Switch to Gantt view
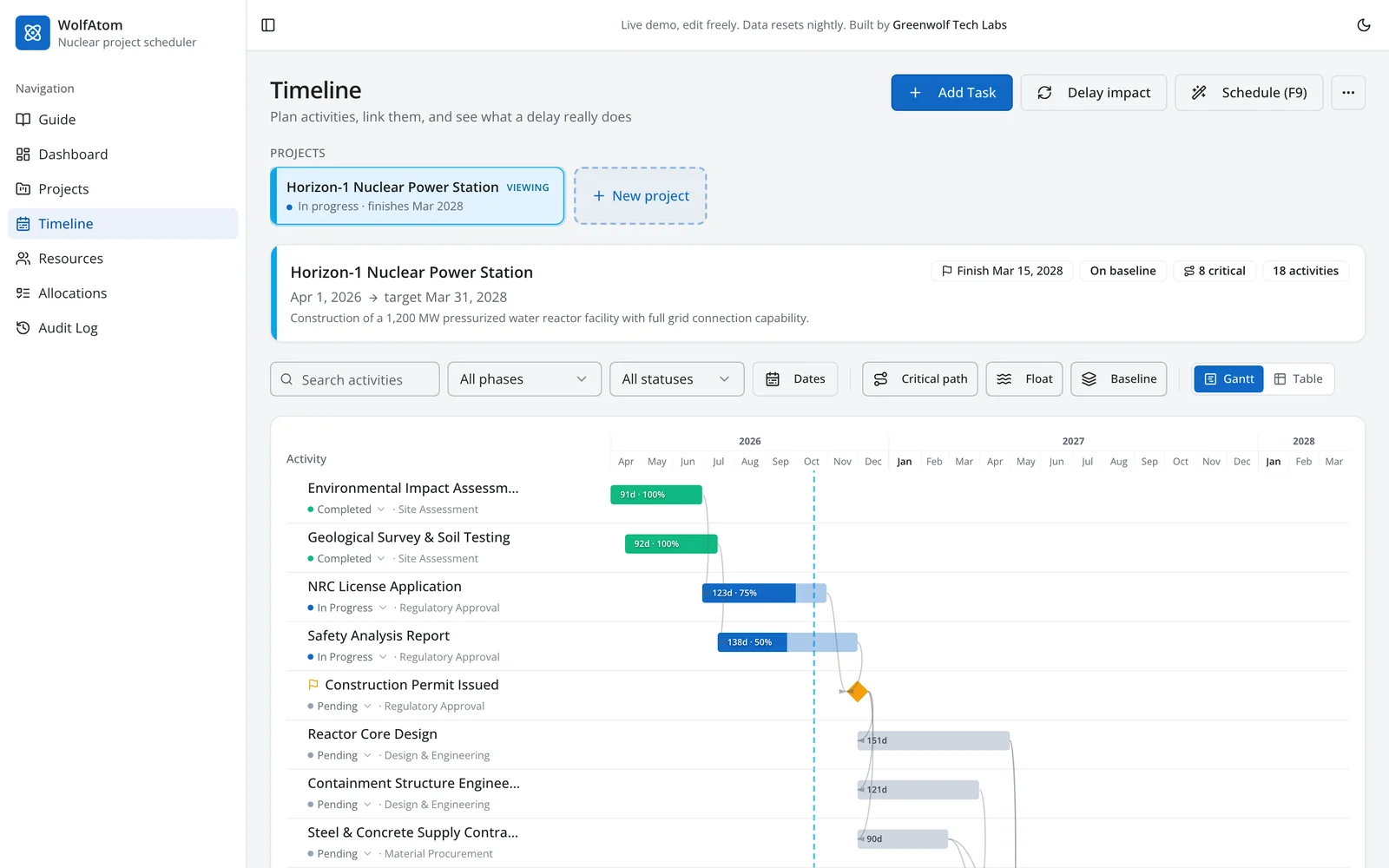The height and width of the screenshot is (868, 1389). [1228, 379]
